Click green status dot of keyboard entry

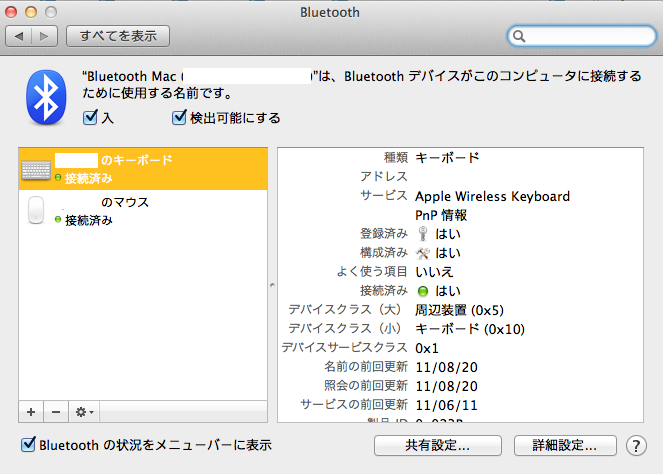tap(58, 178)
